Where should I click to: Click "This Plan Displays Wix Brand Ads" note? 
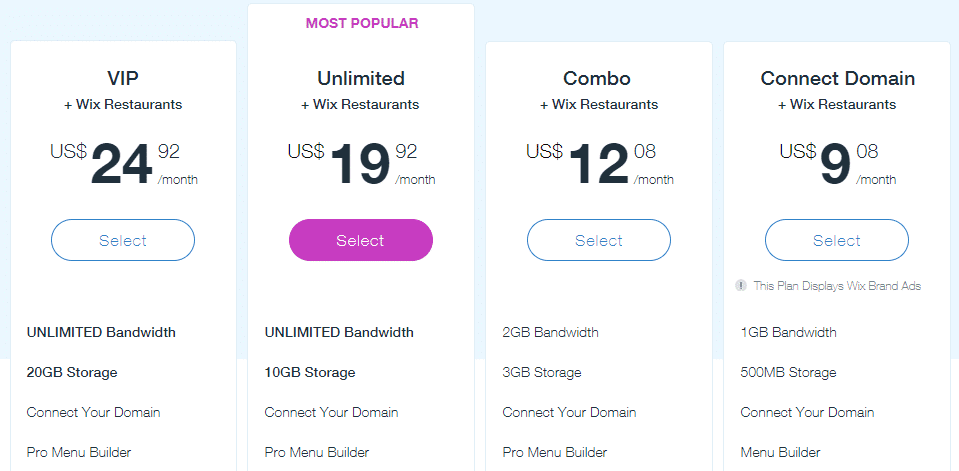click(837, 286)
